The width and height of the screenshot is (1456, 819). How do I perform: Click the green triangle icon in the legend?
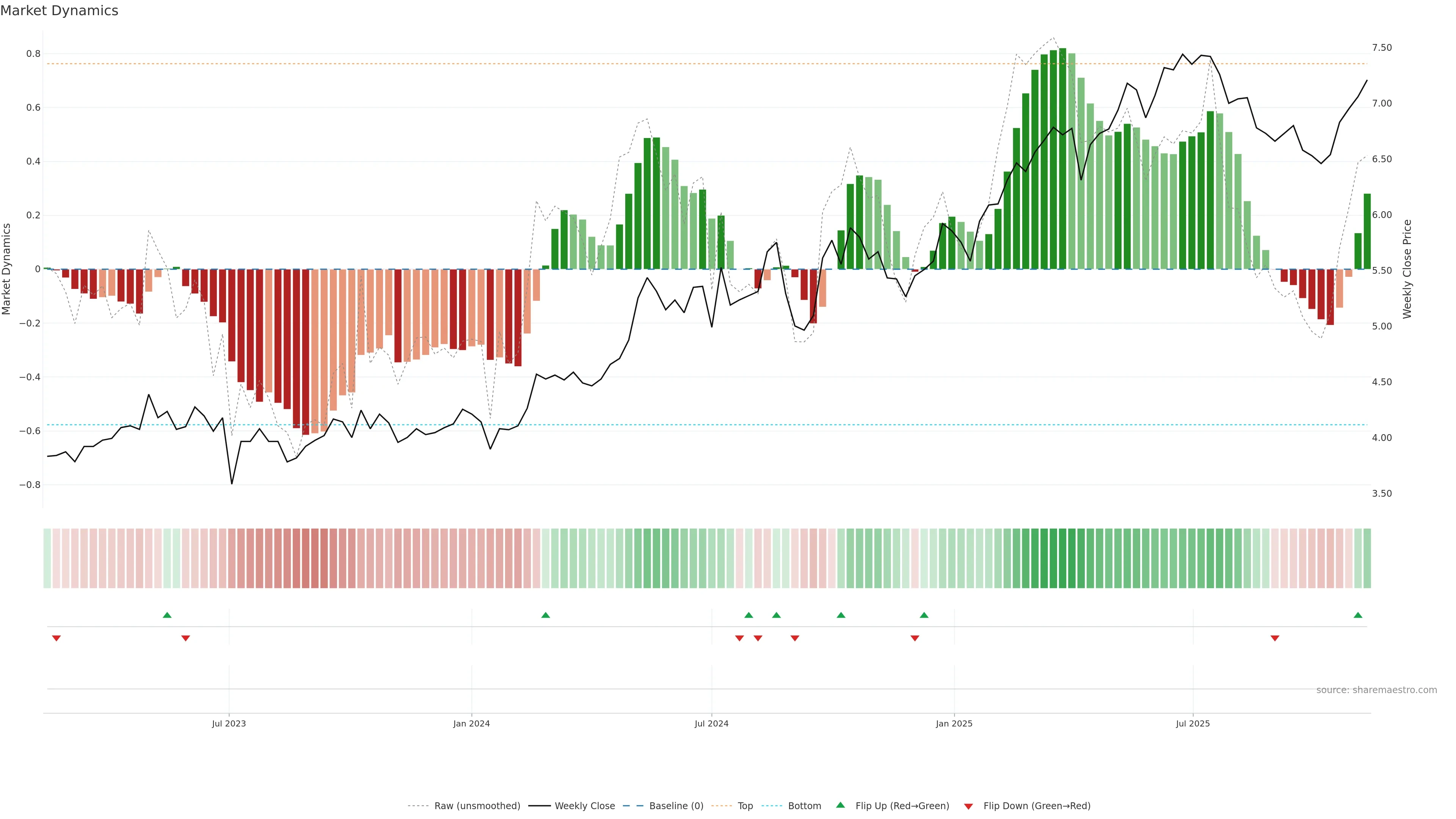click(841, 805)
